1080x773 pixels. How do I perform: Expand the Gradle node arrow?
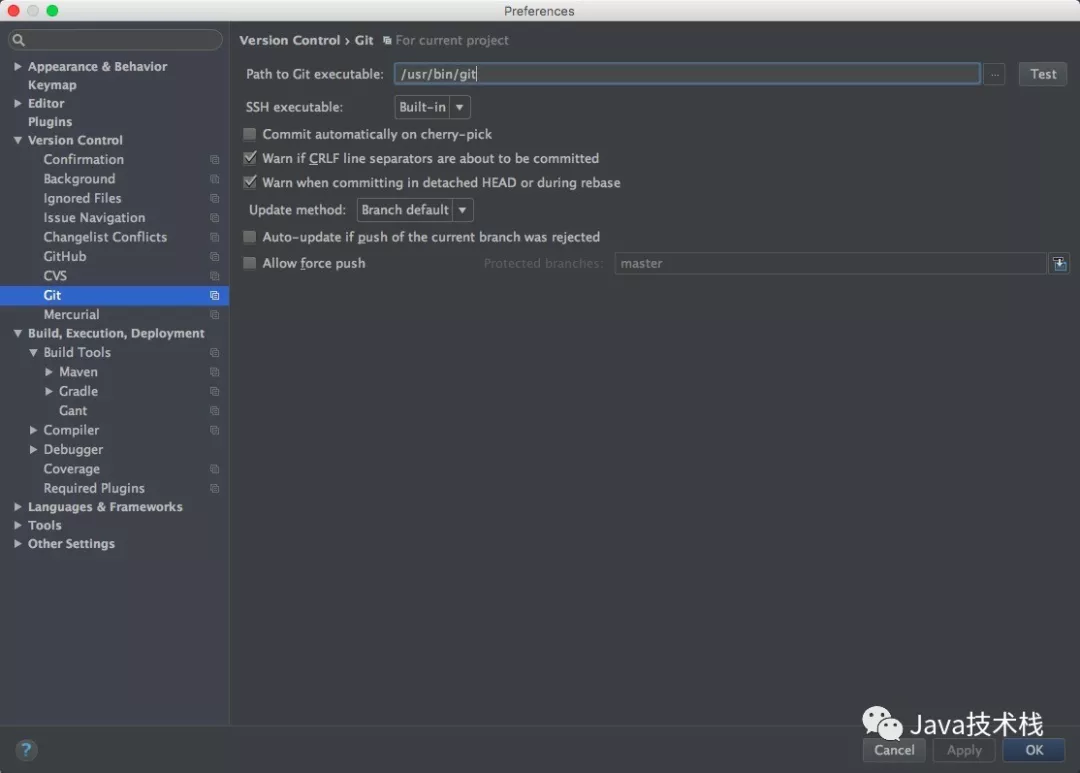tap(49, 391)
